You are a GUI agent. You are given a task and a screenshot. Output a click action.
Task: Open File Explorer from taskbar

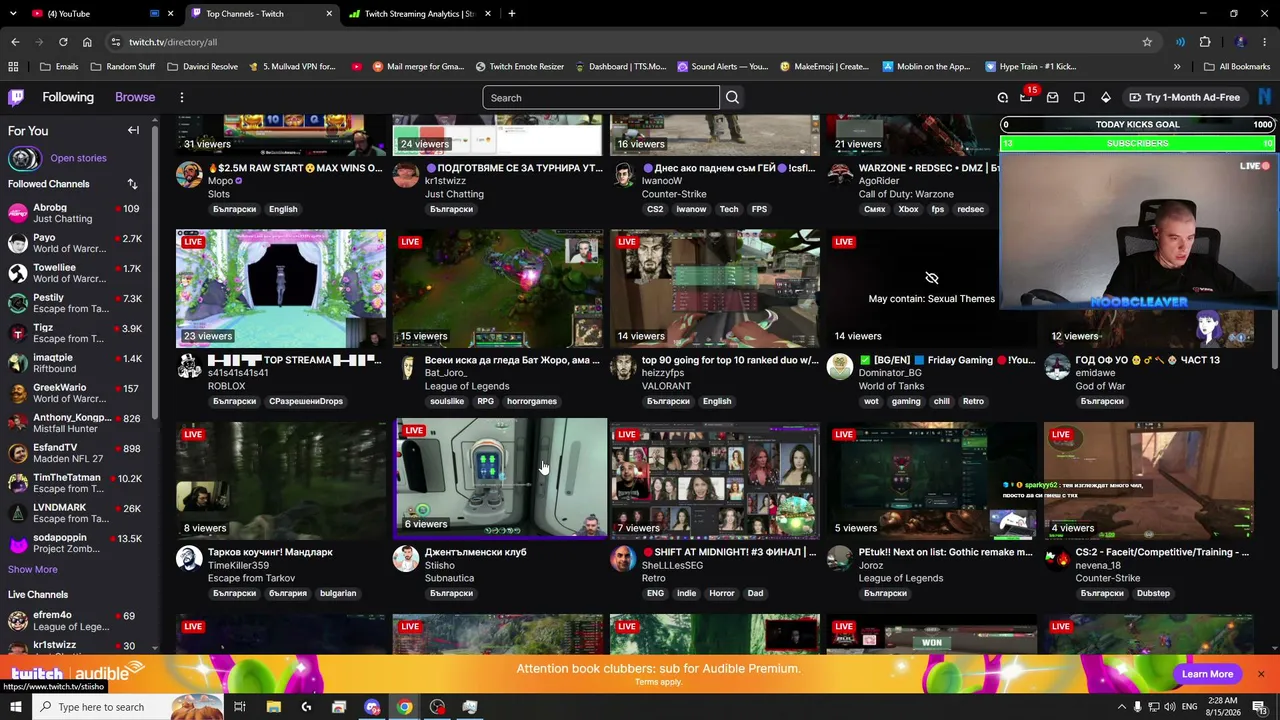[273, 707]
